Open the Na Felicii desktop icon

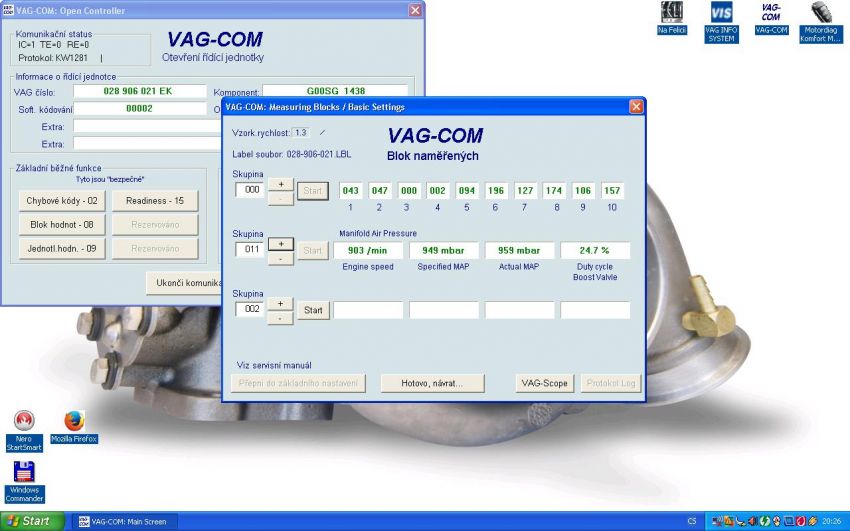pos(672,18)
